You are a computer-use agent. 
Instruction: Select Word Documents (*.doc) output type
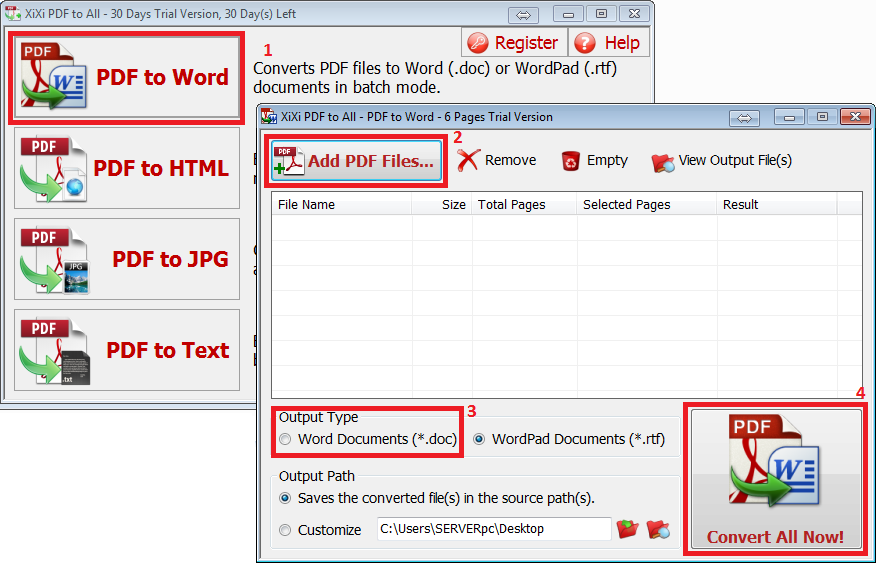[286, 440]
